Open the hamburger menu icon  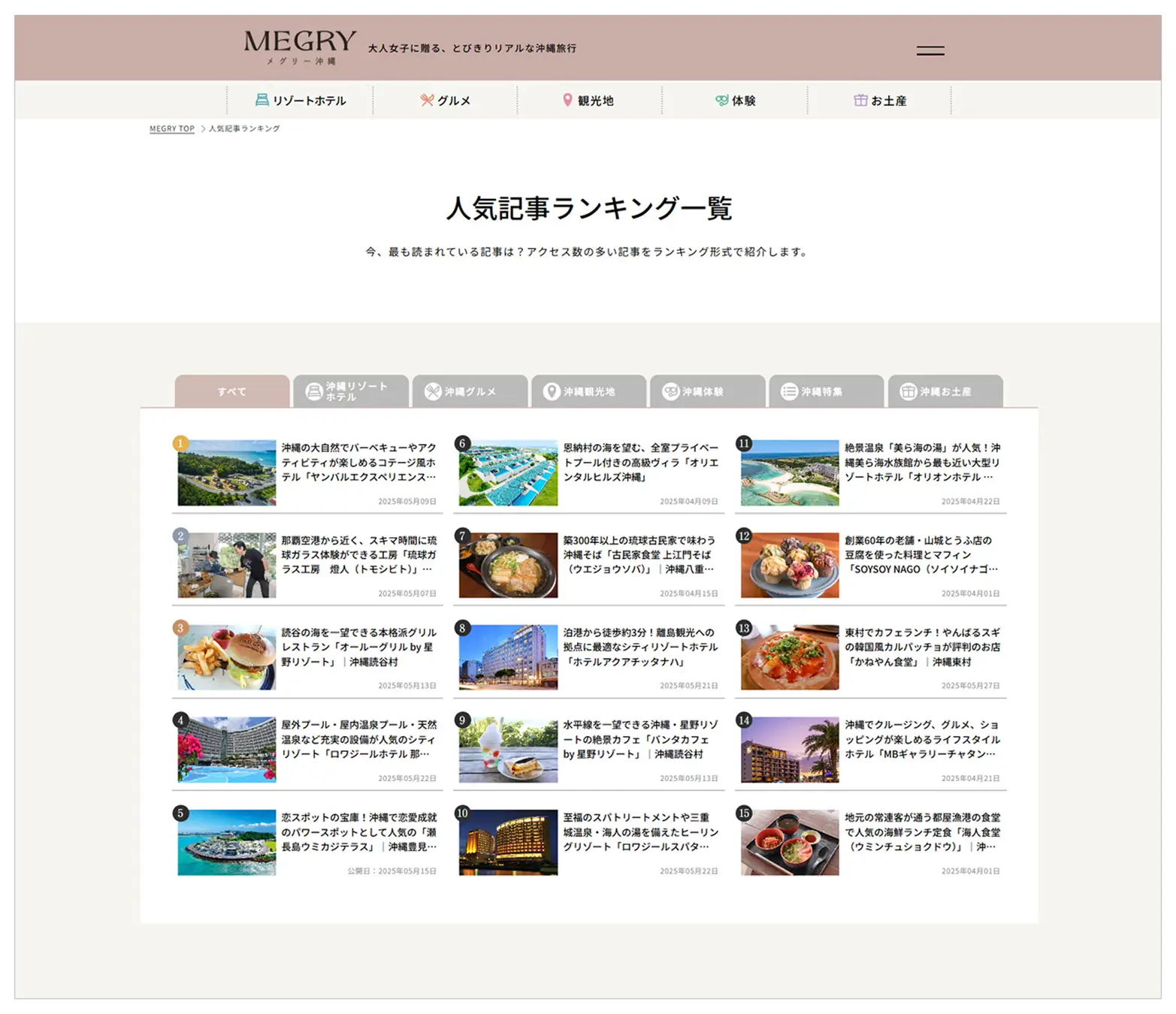pos(930,51)
